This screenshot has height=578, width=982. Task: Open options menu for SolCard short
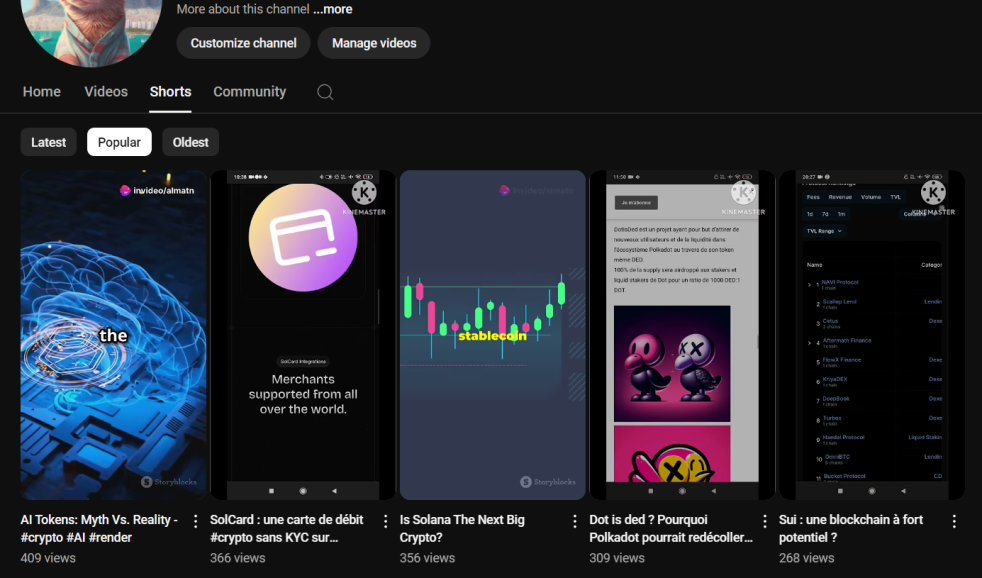point(385,521)
